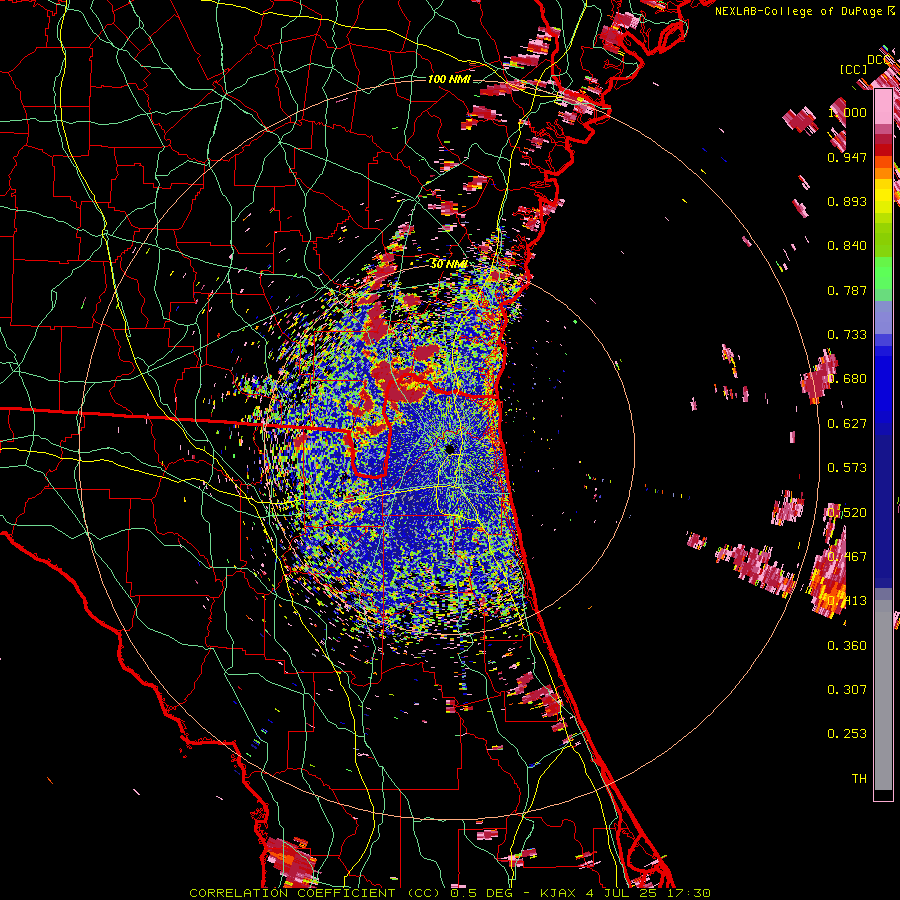Click the 4 JUL 25 date in caption

(x=622, y=893)
